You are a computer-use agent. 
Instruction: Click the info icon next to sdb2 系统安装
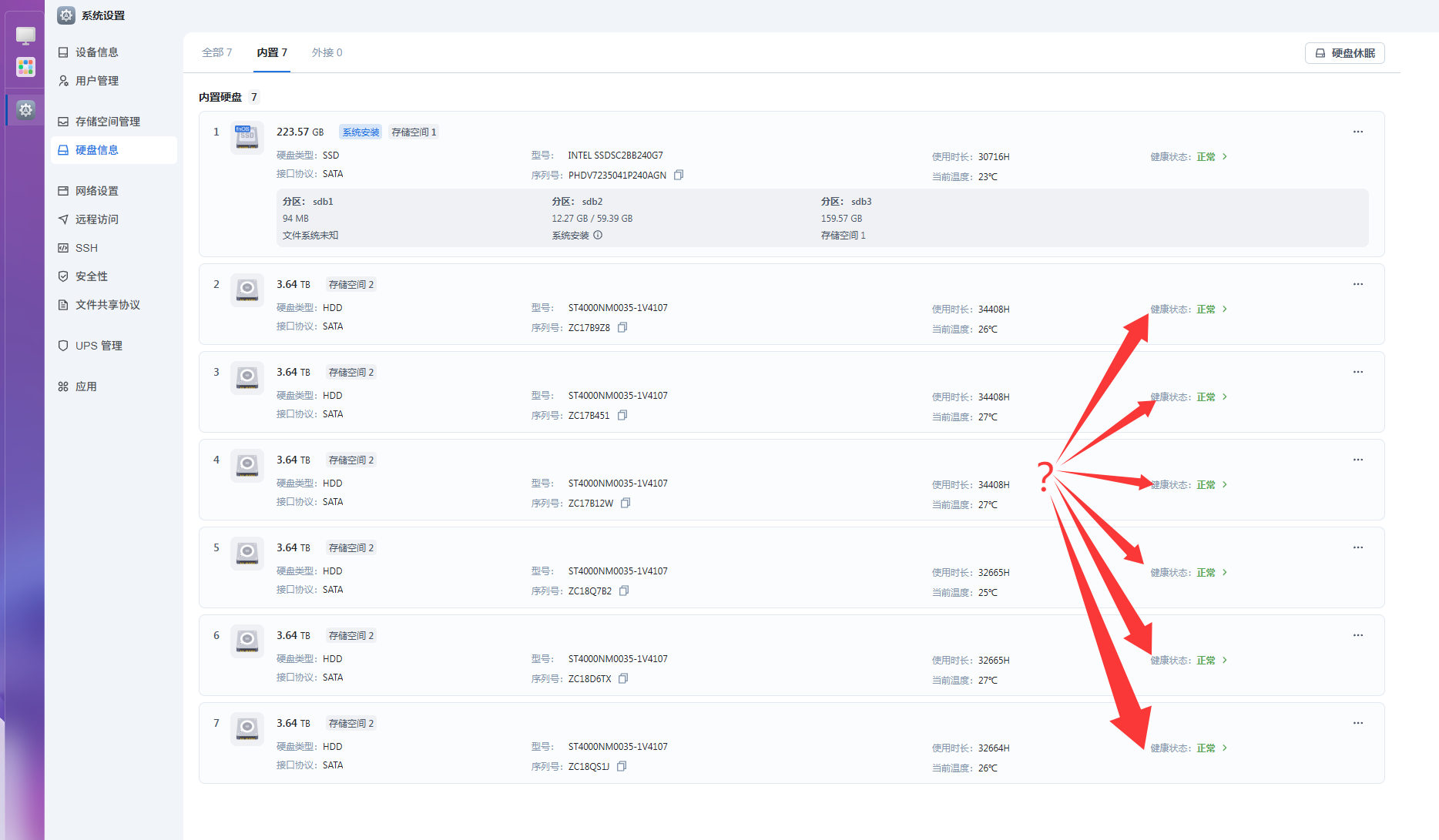click(598, 235)
